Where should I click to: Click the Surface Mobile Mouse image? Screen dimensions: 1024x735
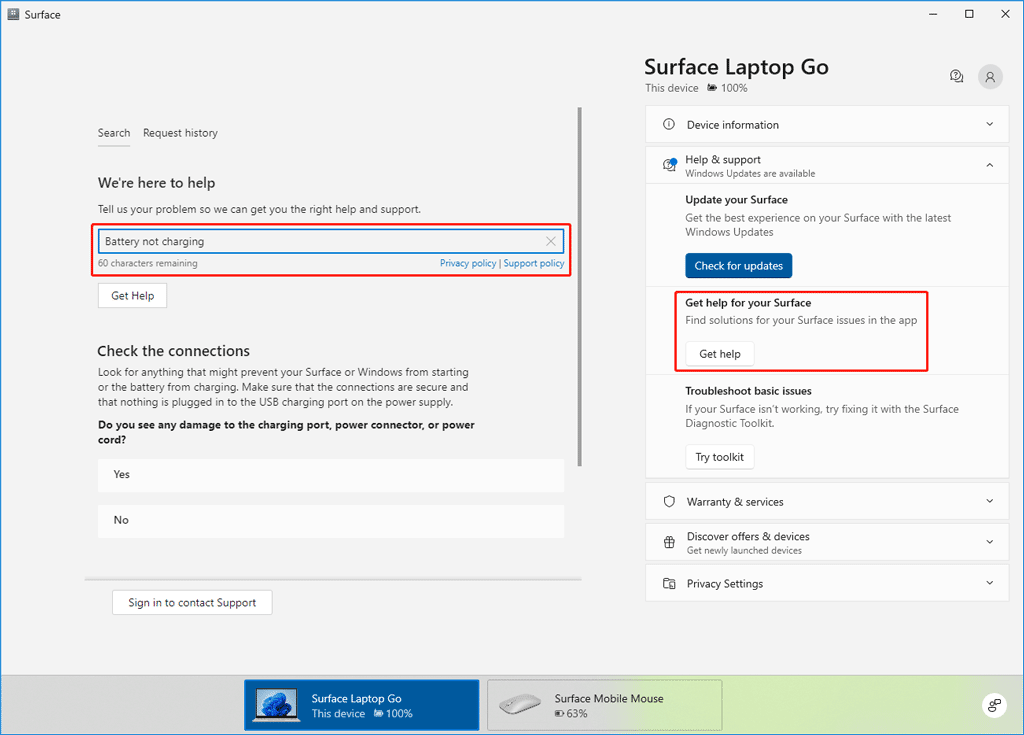click(x=519, y=705)
